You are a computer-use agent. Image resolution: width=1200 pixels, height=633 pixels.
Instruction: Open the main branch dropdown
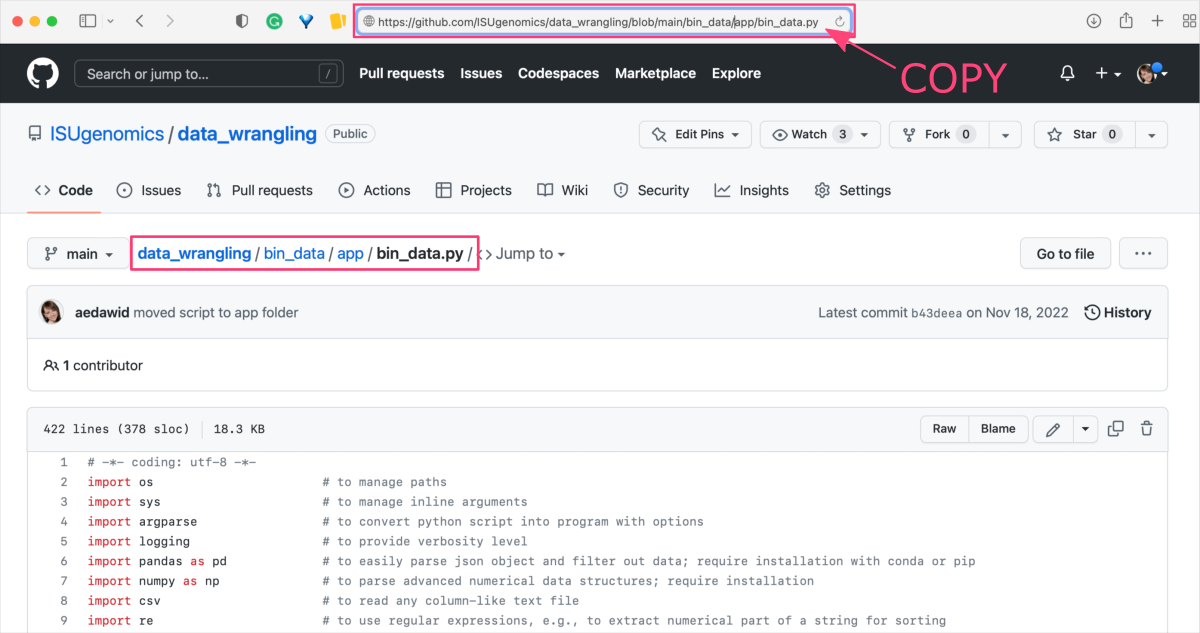77,253
